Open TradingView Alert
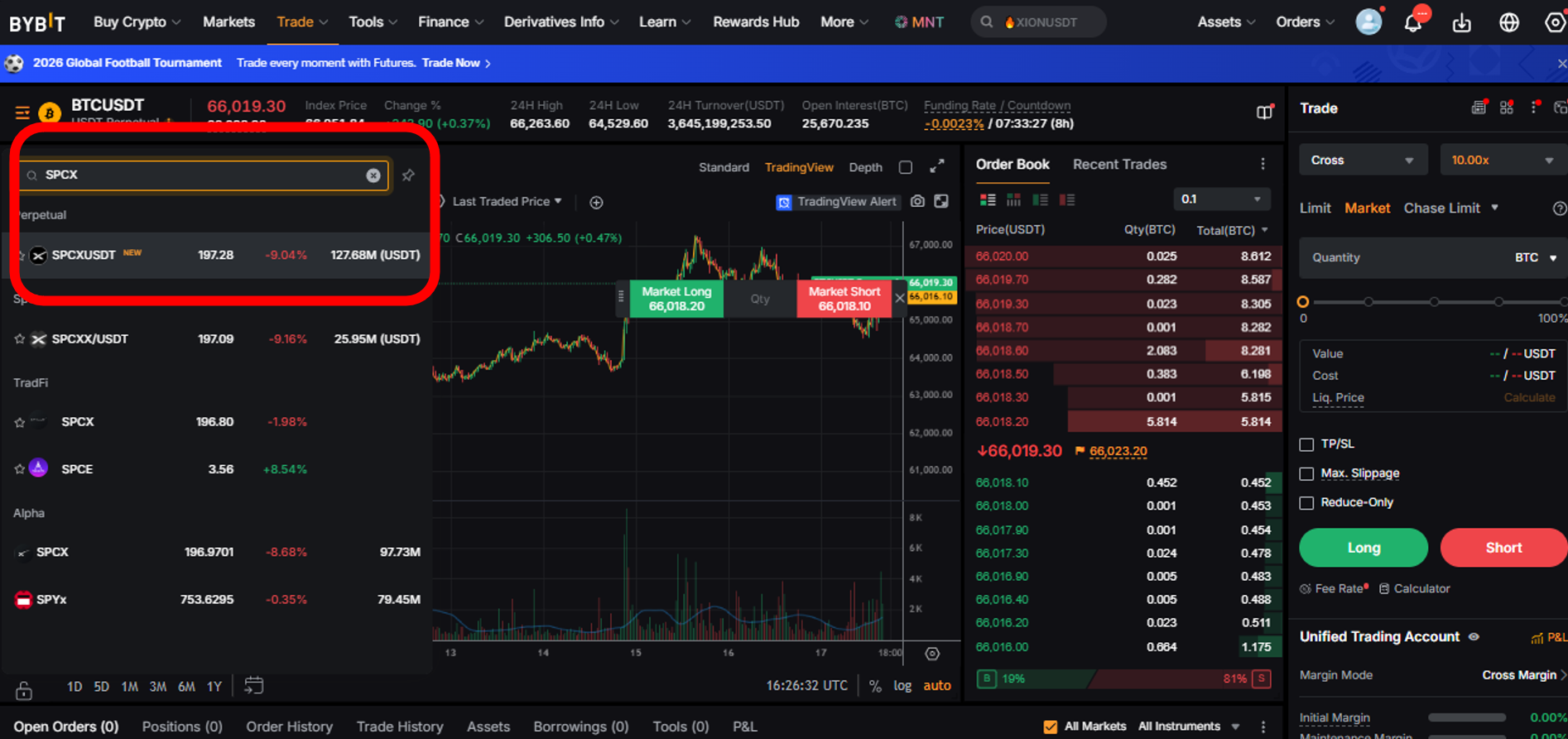 click(837, 202)
